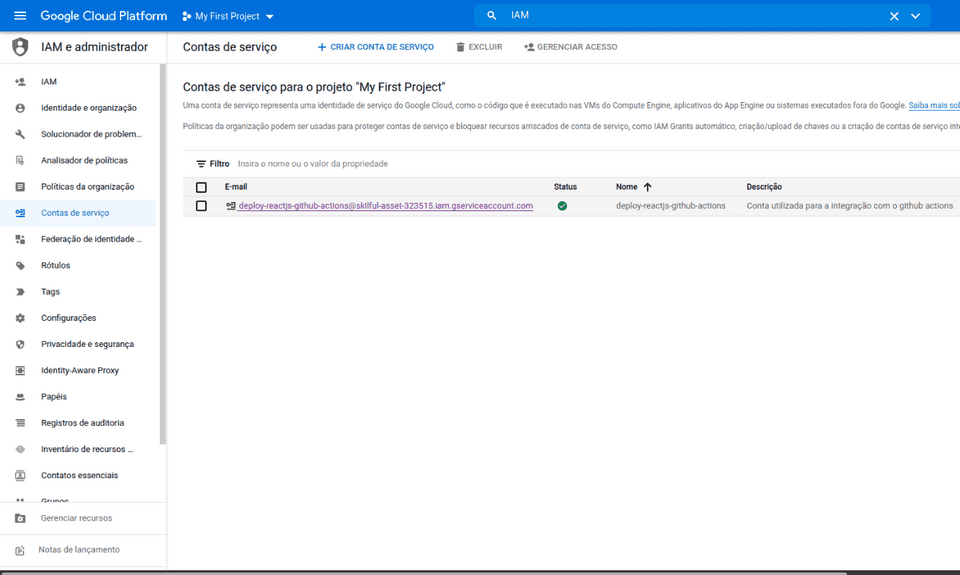Click the Privacidade e segurança shield icon
Viewport: 960px width, 575px height.
point(20,344)
